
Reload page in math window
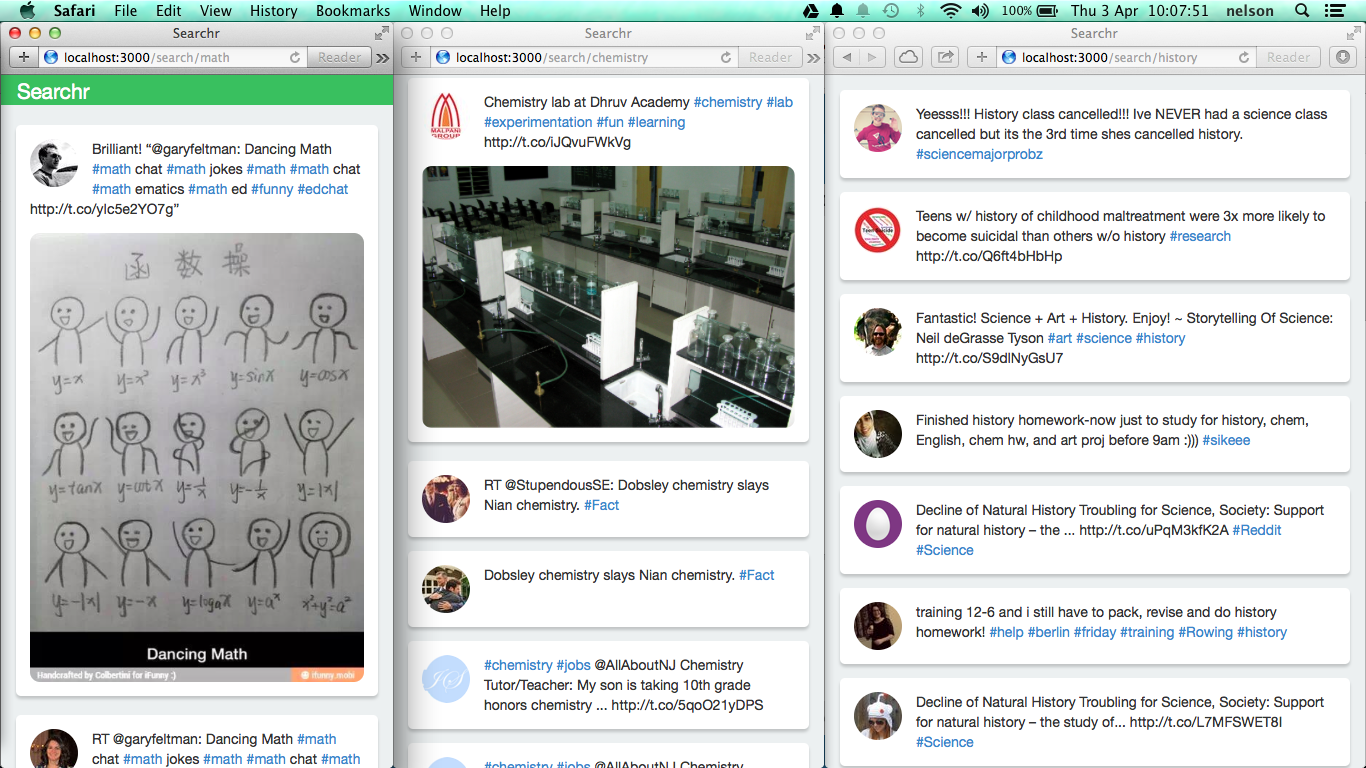pos(293,57)
